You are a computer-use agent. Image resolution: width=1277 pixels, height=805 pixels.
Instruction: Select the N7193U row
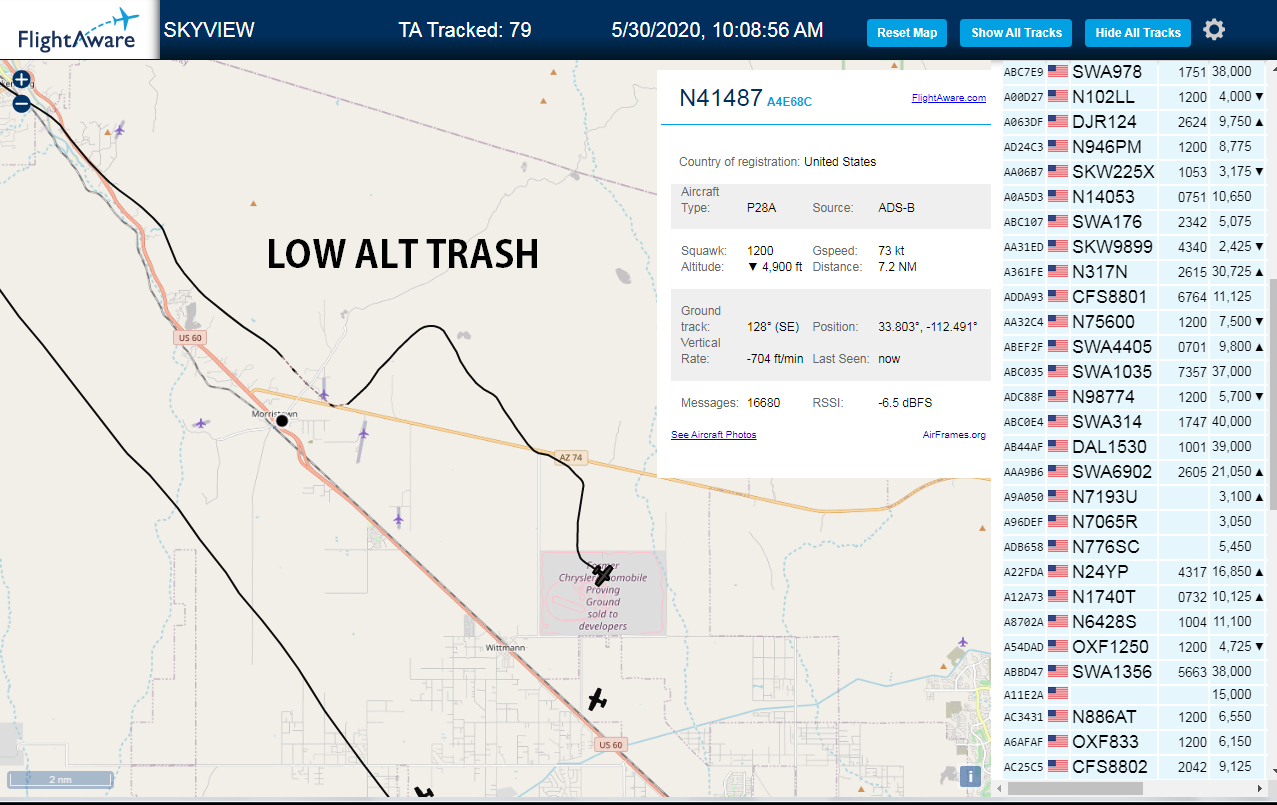[x=1134, y=497]
